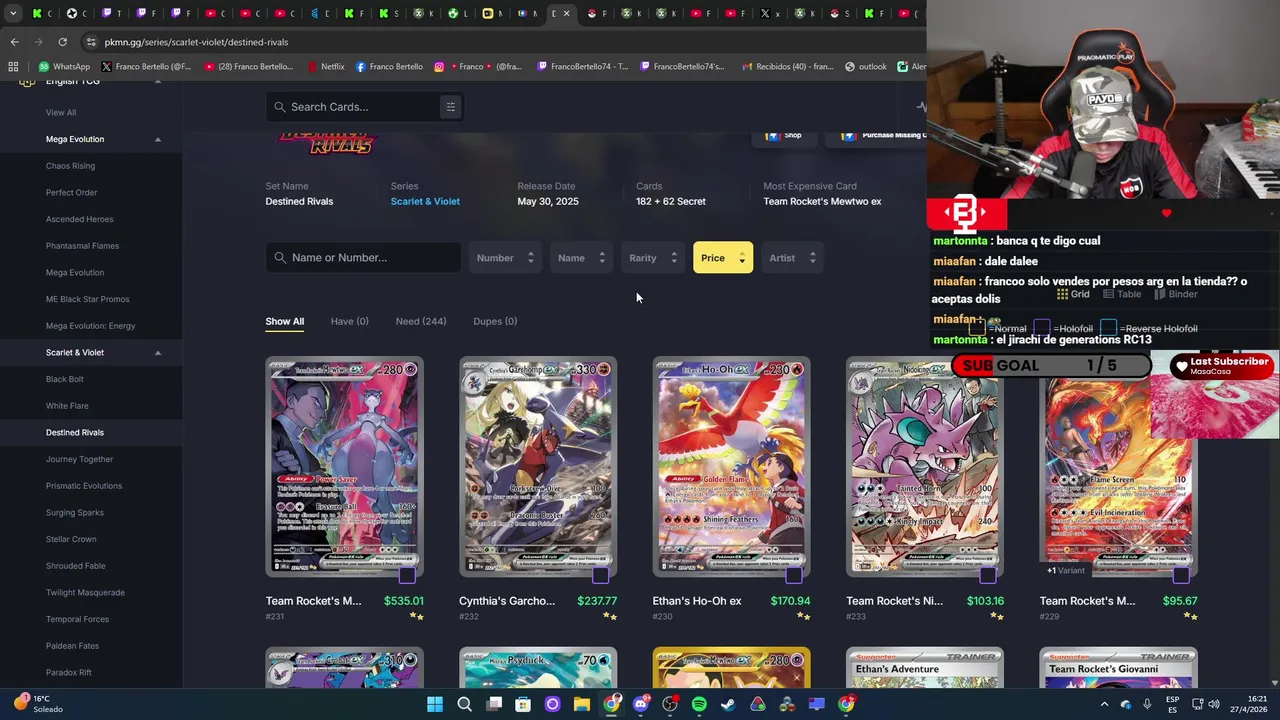
Task: Tick holofoil box on Ethan's Ho-Oh ex
Action: pyautogui.click(x=794, y=575)
